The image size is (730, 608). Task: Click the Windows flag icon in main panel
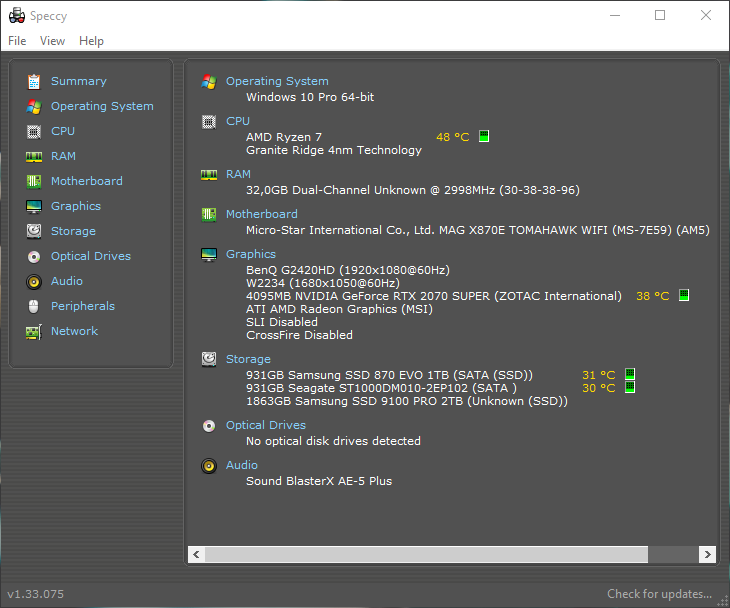(209, 82)
